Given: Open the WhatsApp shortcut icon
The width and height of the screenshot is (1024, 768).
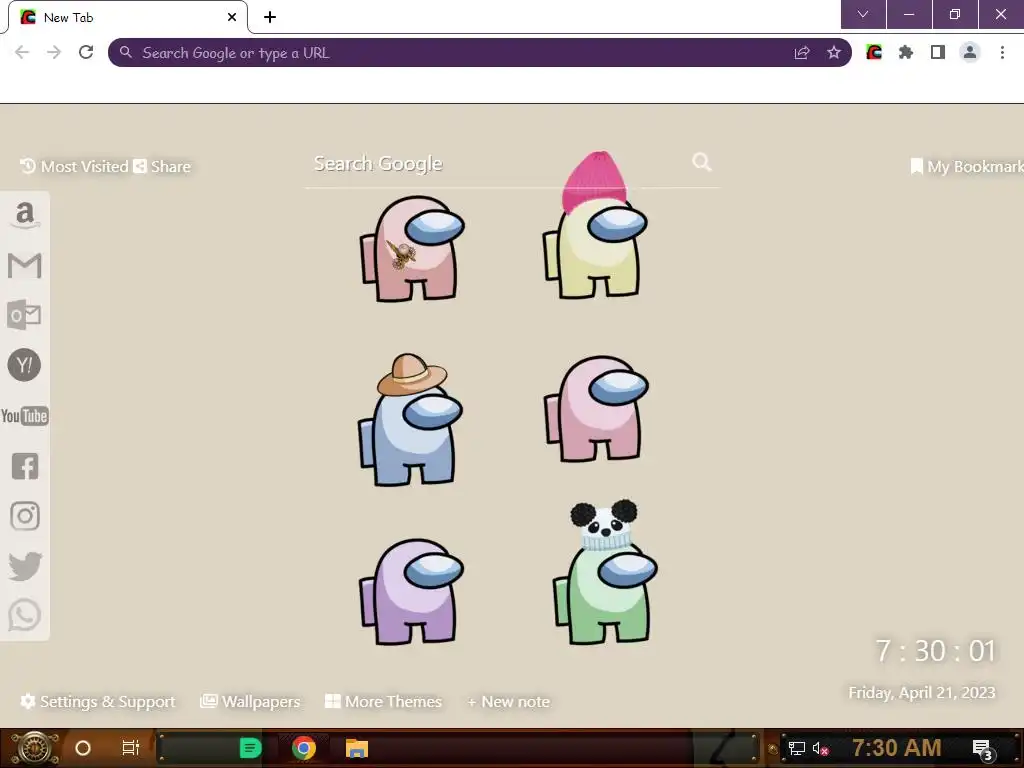Looking at the screenshot, I should point(25,615).
